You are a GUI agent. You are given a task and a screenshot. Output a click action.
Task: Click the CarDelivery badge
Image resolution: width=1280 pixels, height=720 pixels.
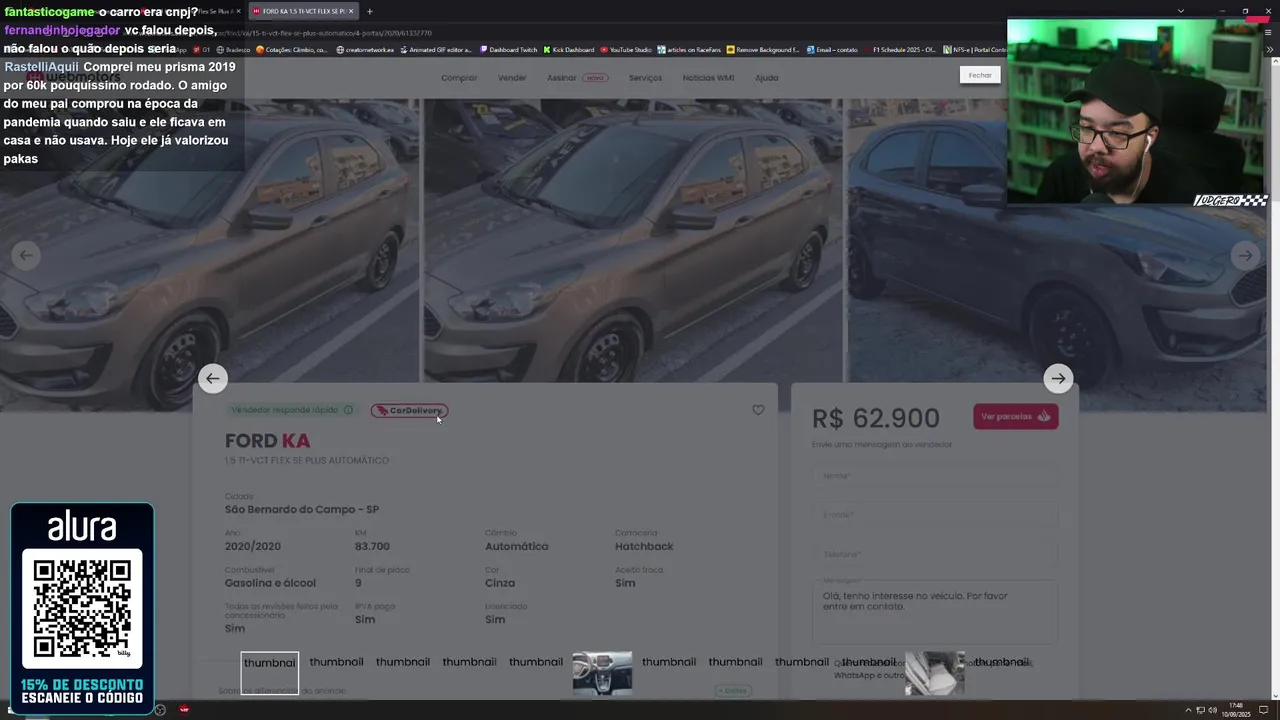[409, 410]
